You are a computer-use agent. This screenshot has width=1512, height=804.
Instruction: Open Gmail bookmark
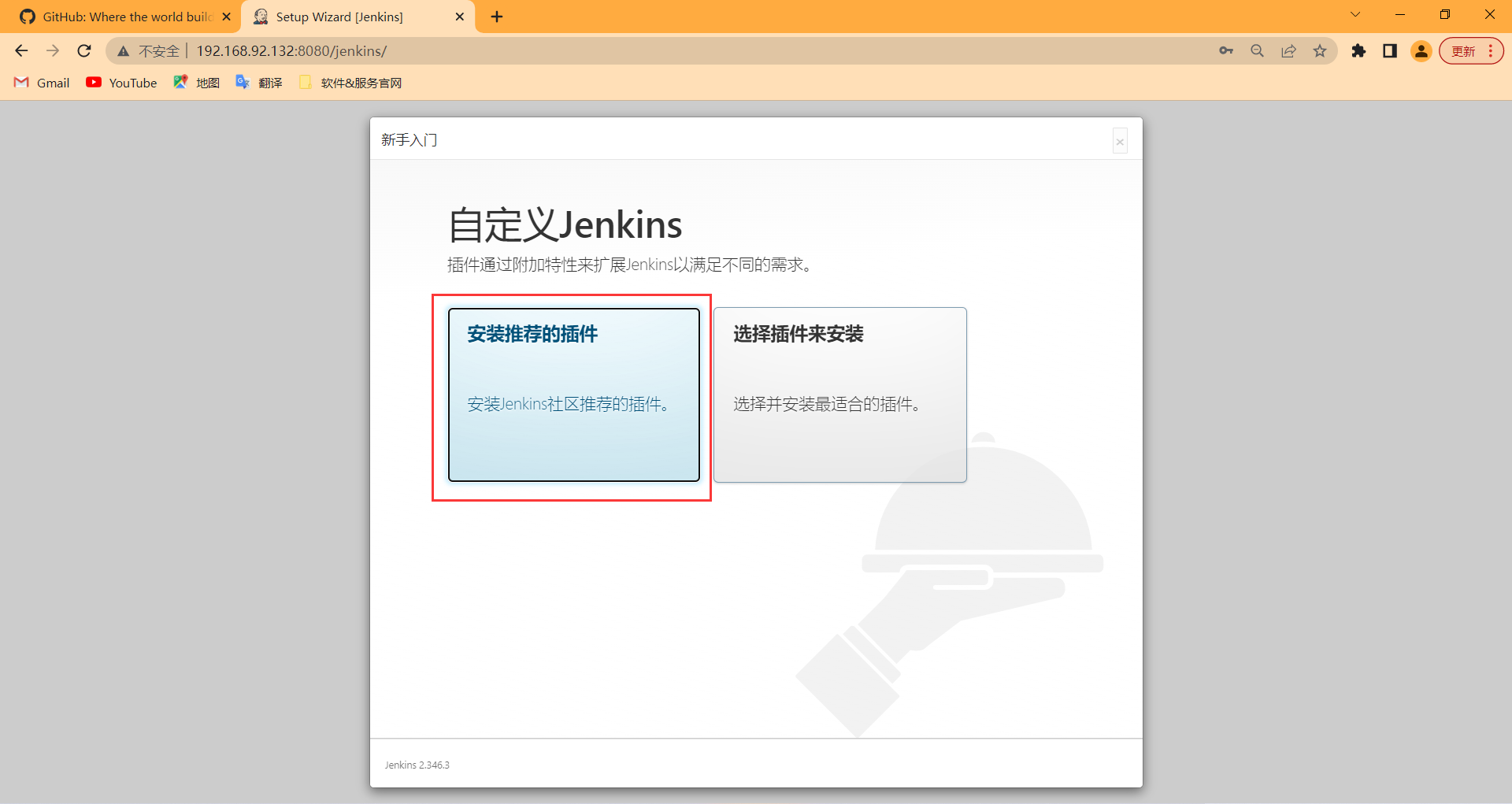click(x=43, y=83)
